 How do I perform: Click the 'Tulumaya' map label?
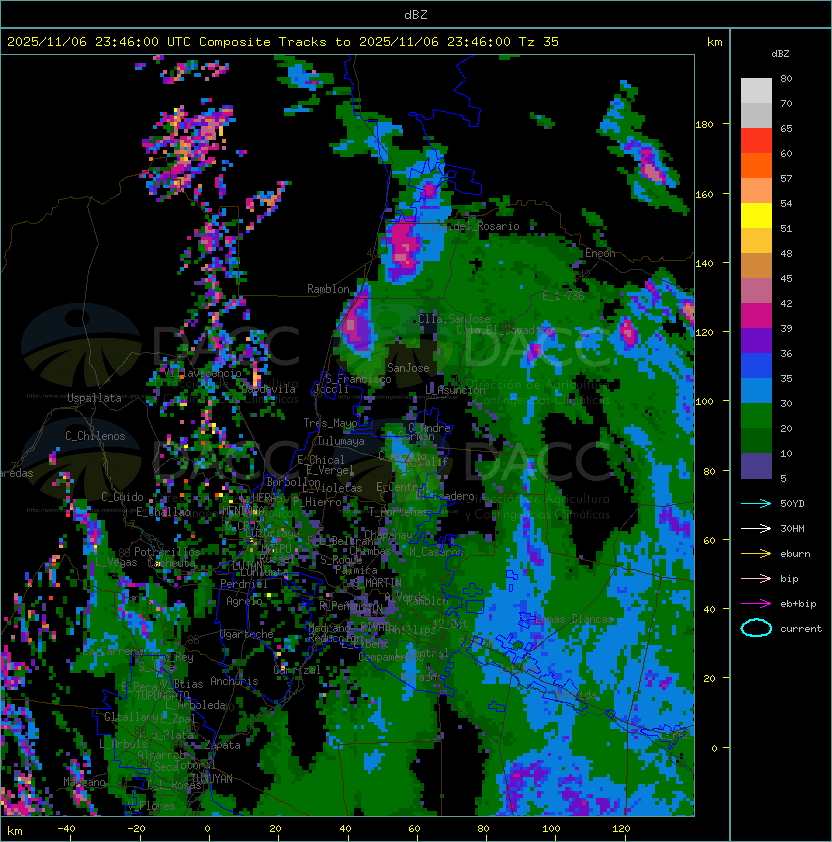click(341, 441)
